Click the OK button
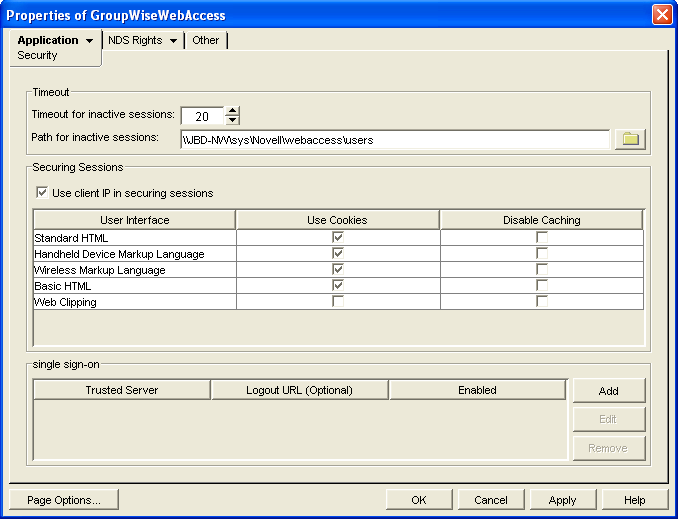 click(x=418, y=500)
